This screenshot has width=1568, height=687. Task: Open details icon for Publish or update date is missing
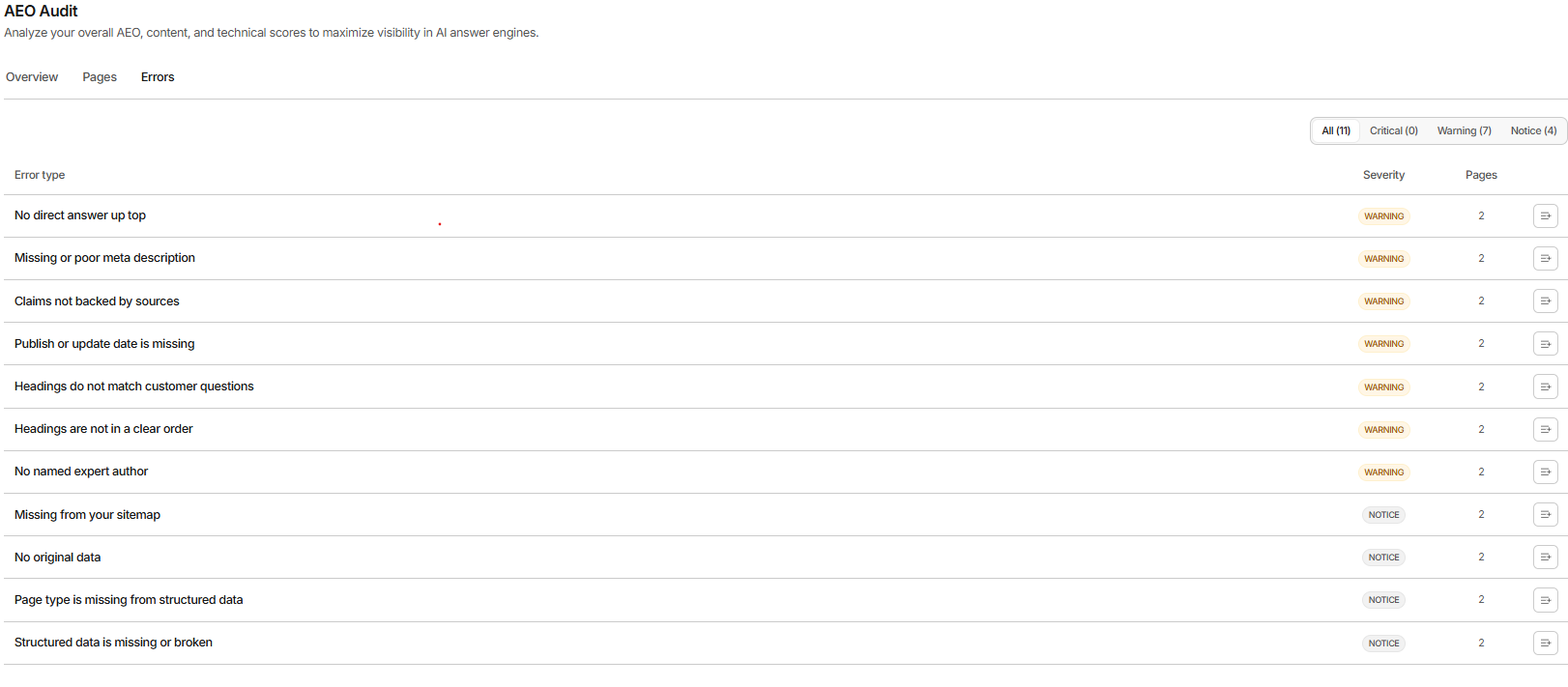pyautogui.click(x=1545, y=343)
